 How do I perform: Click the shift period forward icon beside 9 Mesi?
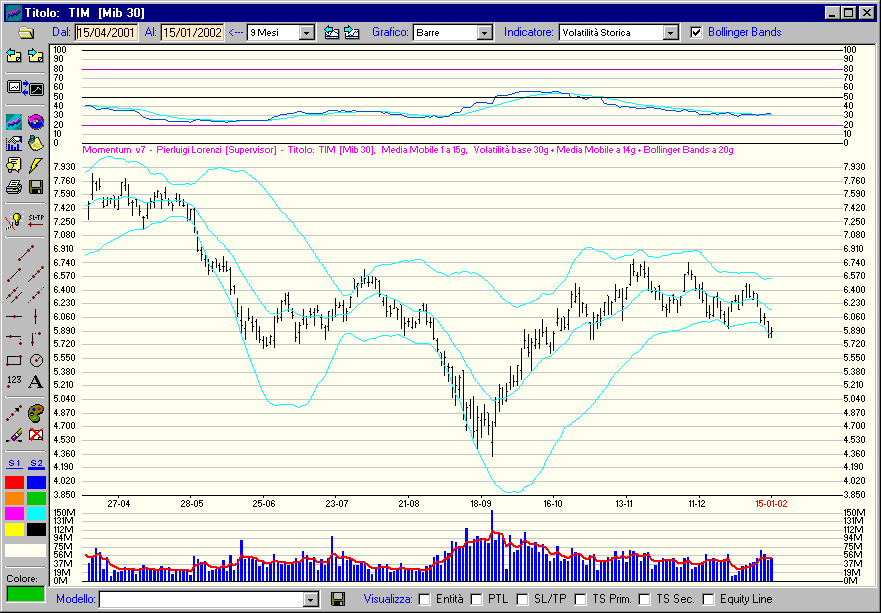[352, 33]
